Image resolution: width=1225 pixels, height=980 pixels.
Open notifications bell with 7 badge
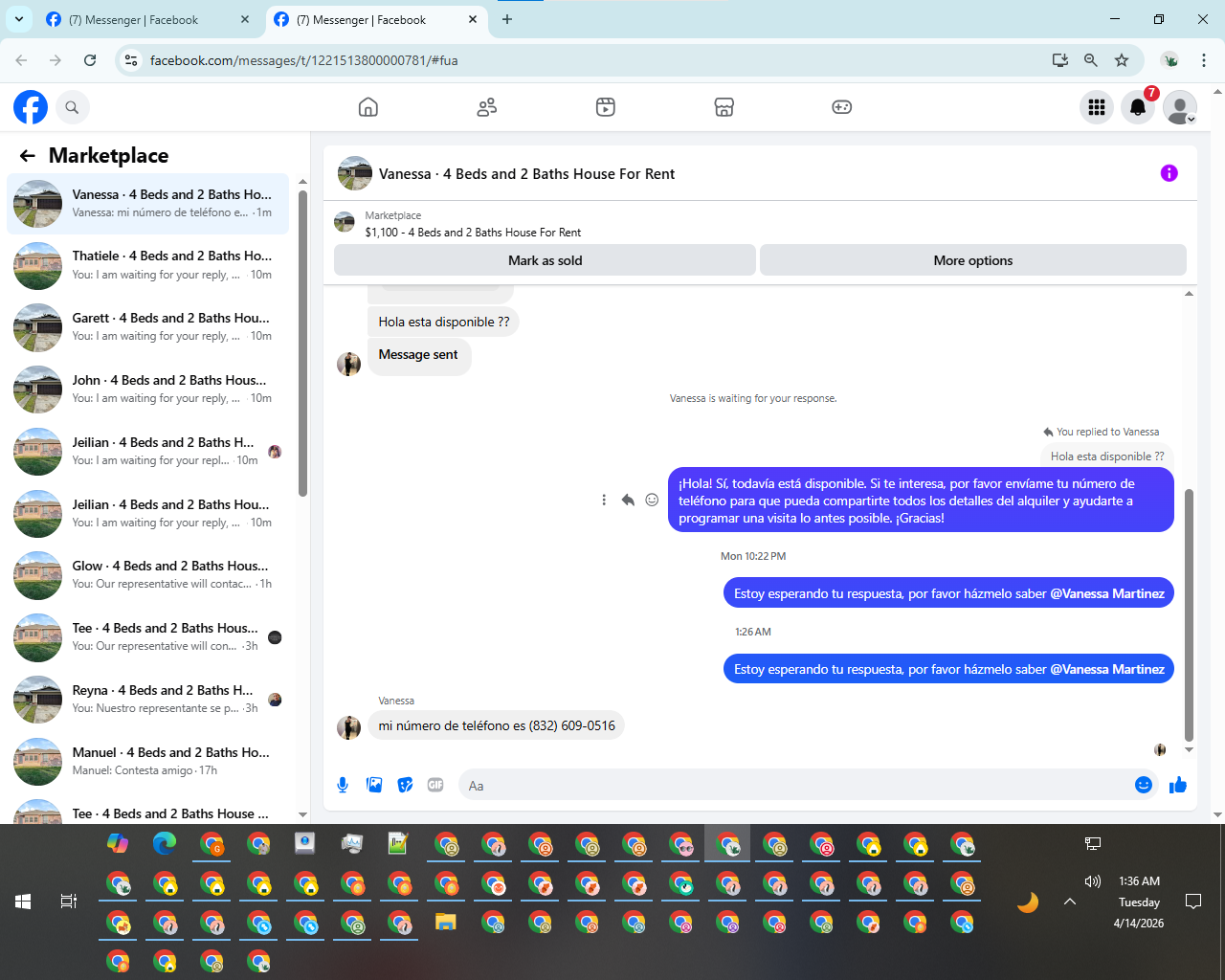click(1138, 107)
